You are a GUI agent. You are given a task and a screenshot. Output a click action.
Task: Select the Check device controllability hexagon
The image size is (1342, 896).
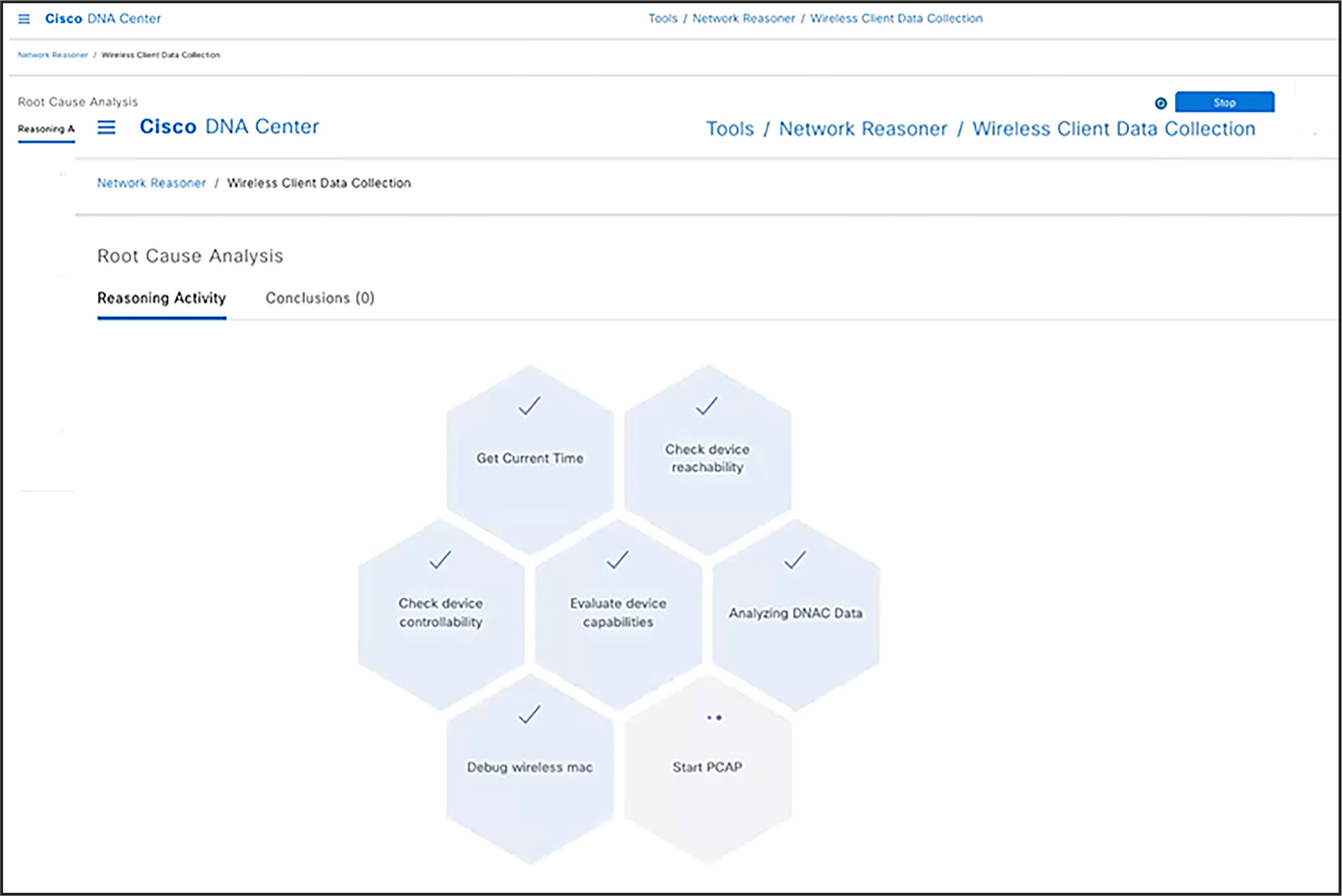point(441,614)
